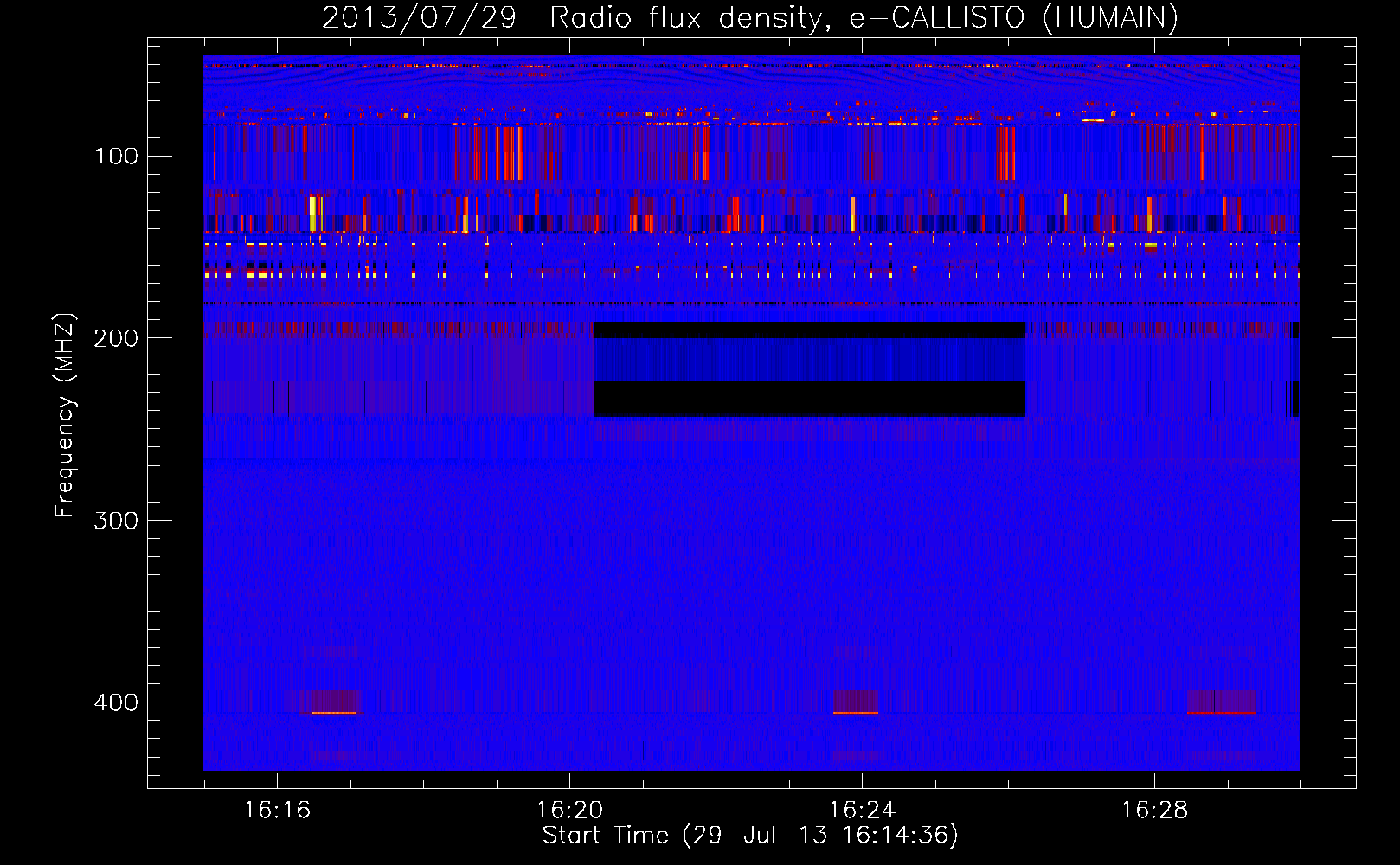This screenshot has width=1400, height=865.
Task: Click the 16:24 time tick label
Action: pyautogui.click(x=862, y=811)
